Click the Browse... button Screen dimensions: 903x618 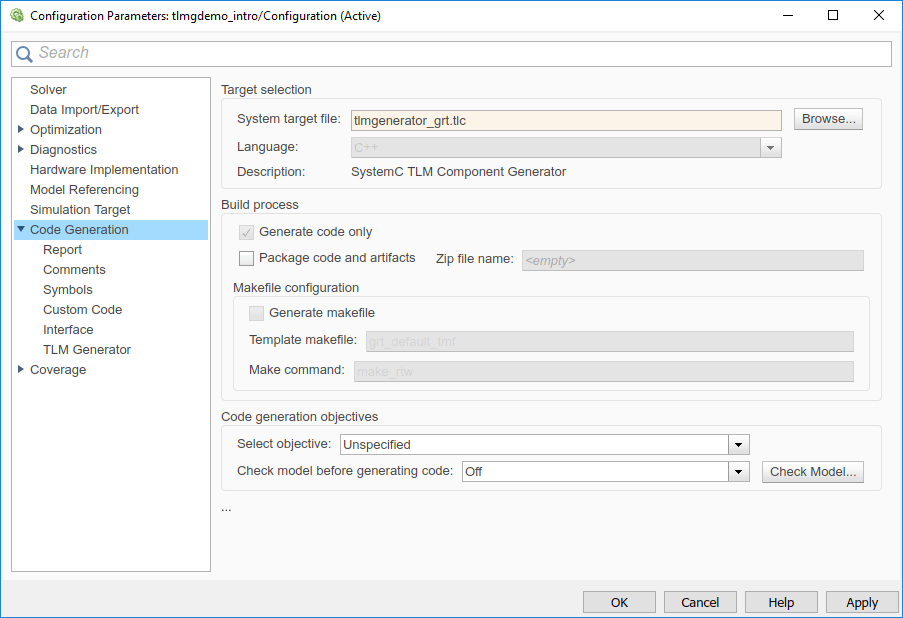click(x=828, y=119)
